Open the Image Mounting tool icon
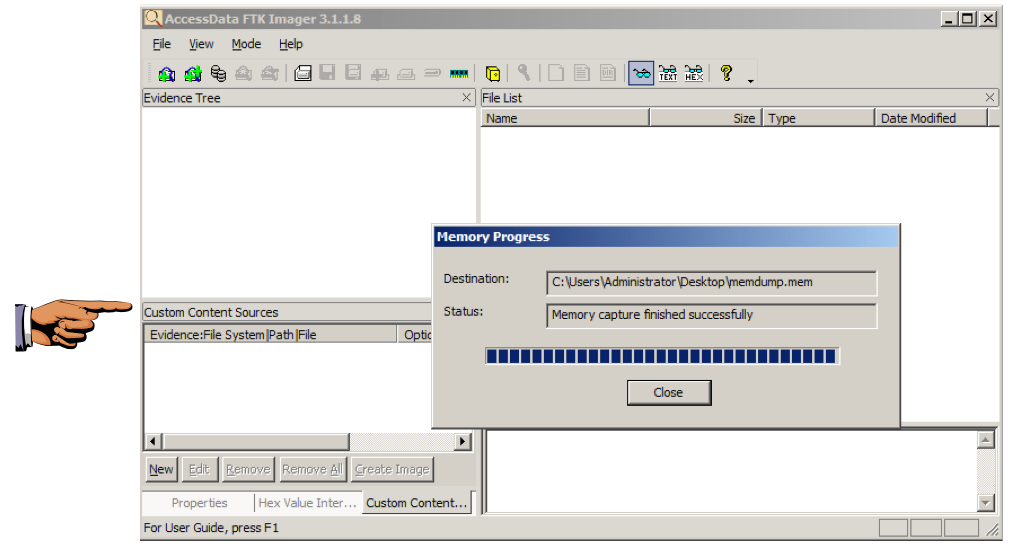The width and height of the screenshot is (1010, 551). (218, 74)
